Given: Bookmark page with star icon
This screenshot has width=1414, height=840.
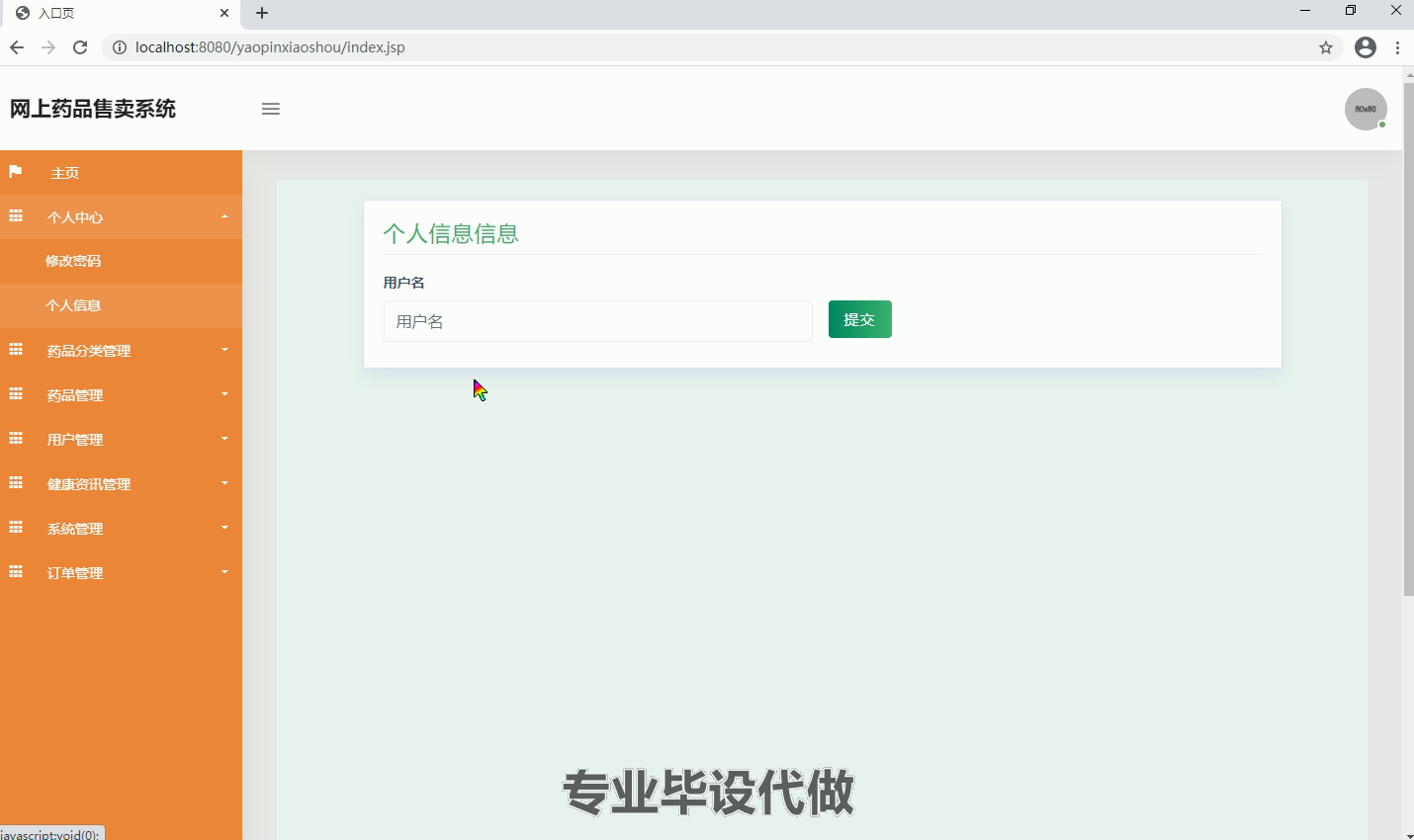Looking at the screenshot, I should 1326,47.
